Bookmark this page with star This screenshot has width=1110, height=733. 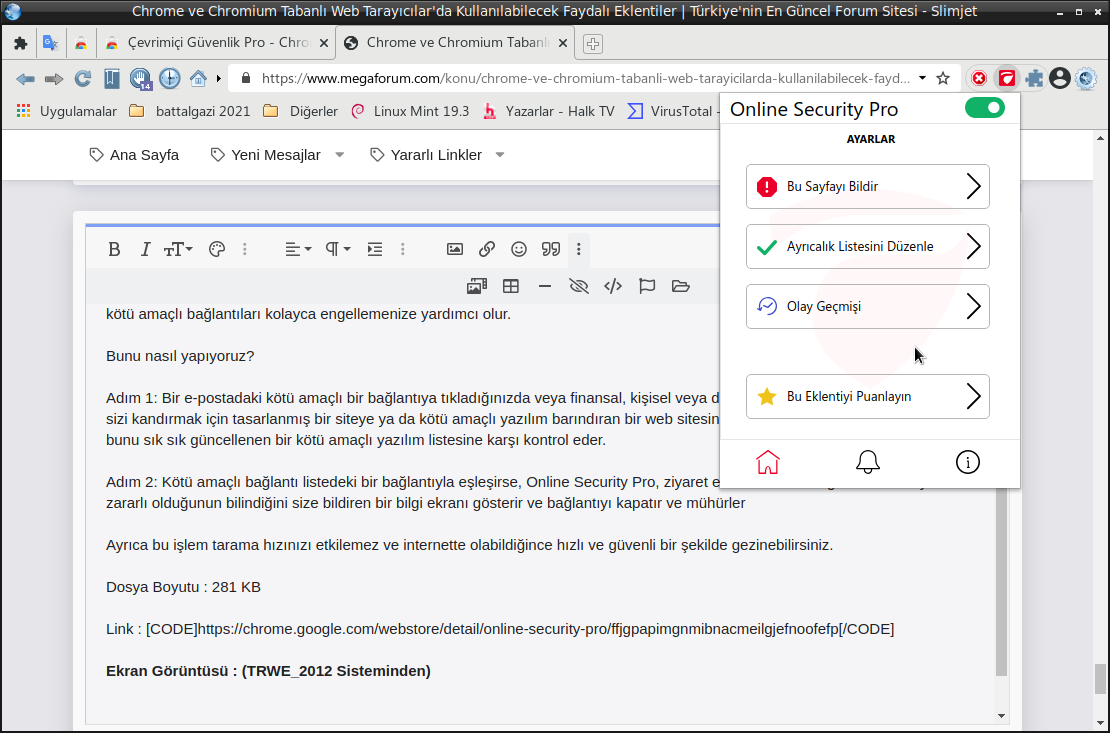click(943, 78)
